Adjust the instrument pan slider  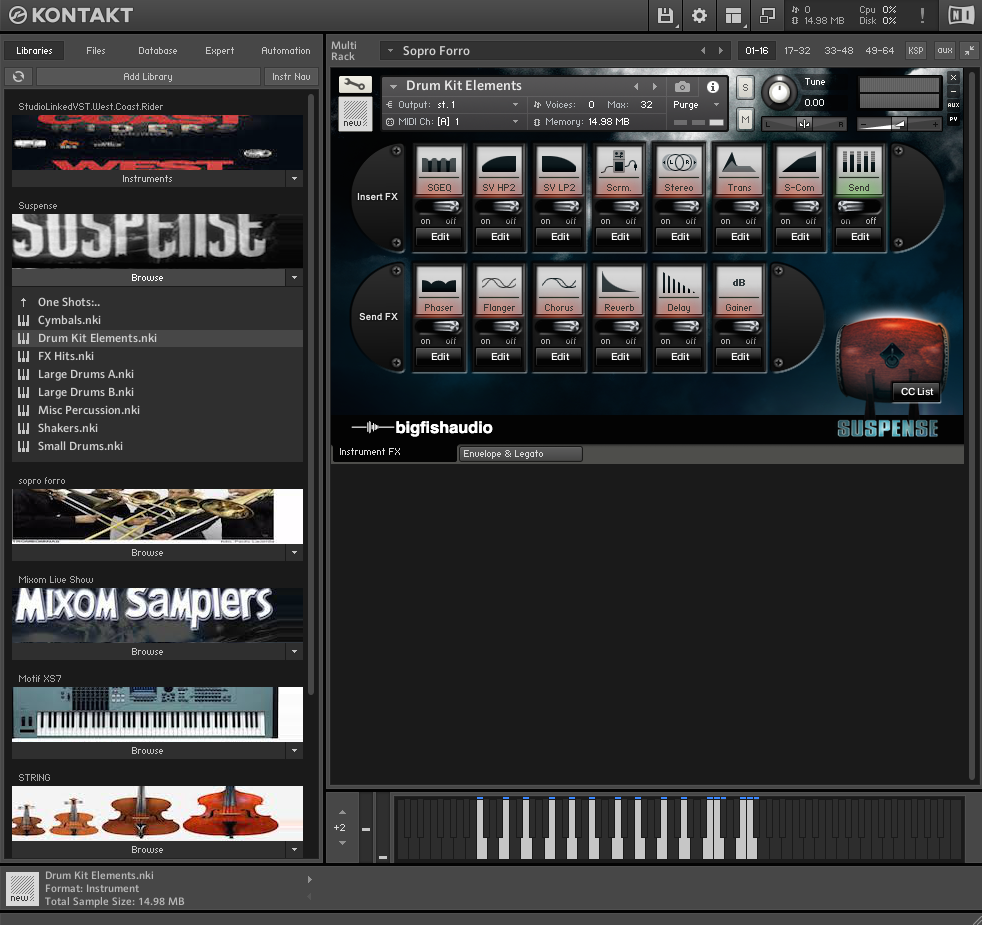click(x=804, y=124)
